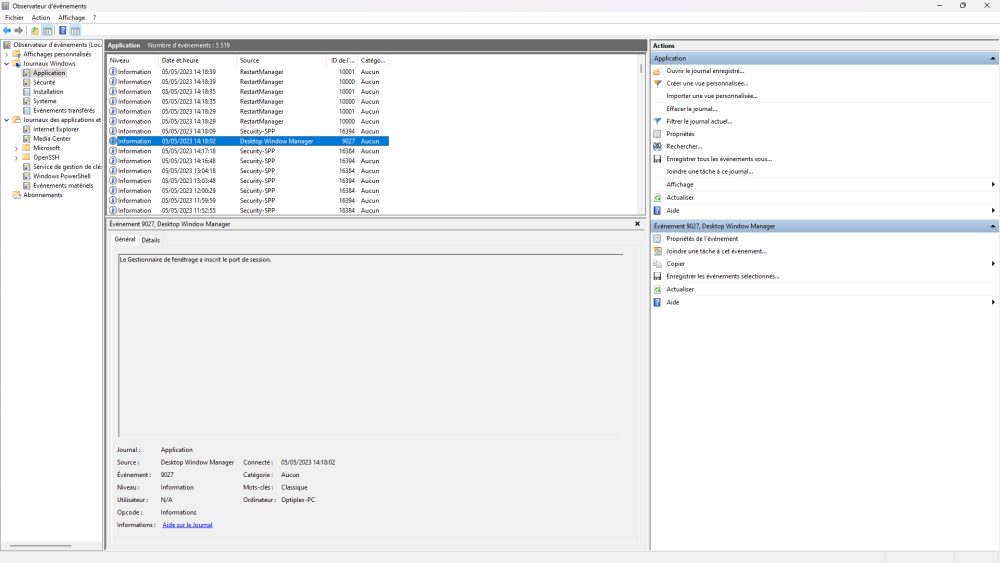The image size is (1000, 563).
Task: Close the event preview pane
Action: 637,224
